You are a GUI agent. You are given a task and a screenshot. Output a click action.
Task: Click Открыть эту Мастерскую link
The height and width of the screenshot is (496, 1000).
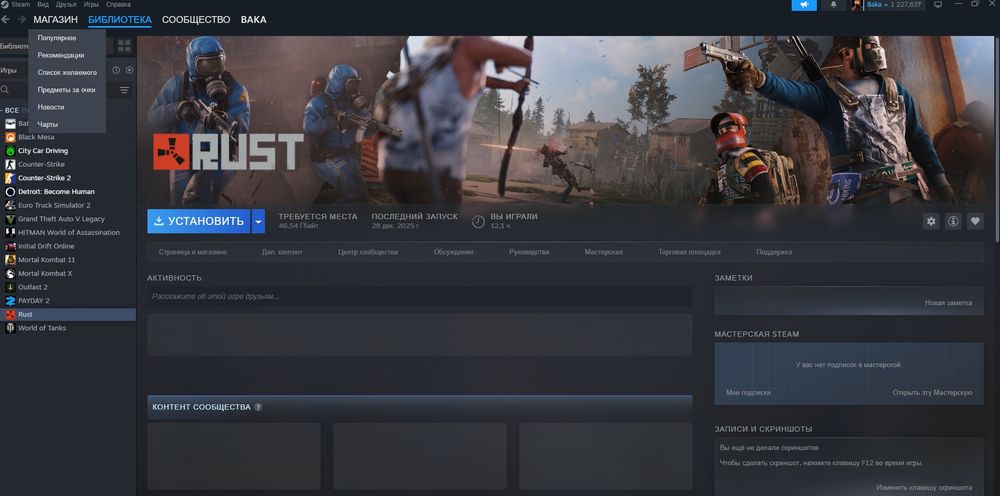point(932,393)
